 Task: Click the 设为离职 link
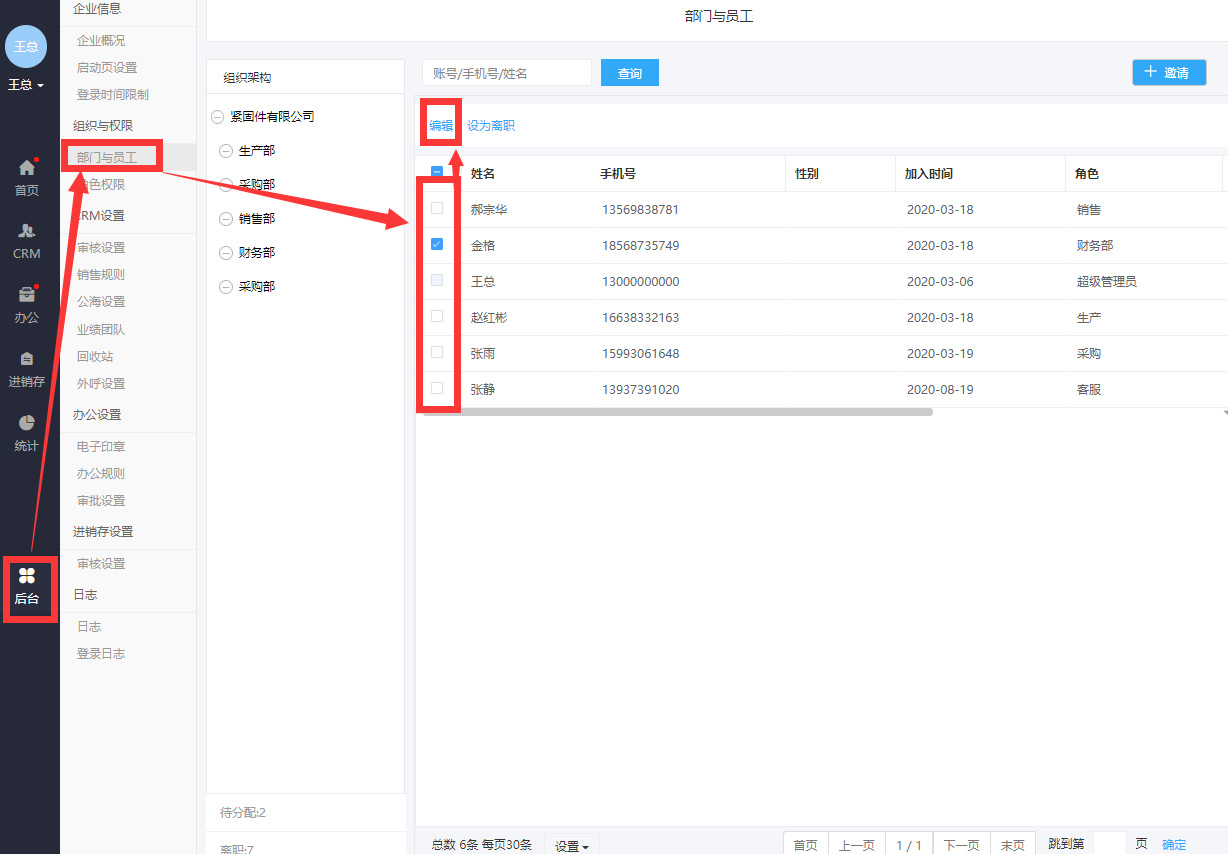491,126
